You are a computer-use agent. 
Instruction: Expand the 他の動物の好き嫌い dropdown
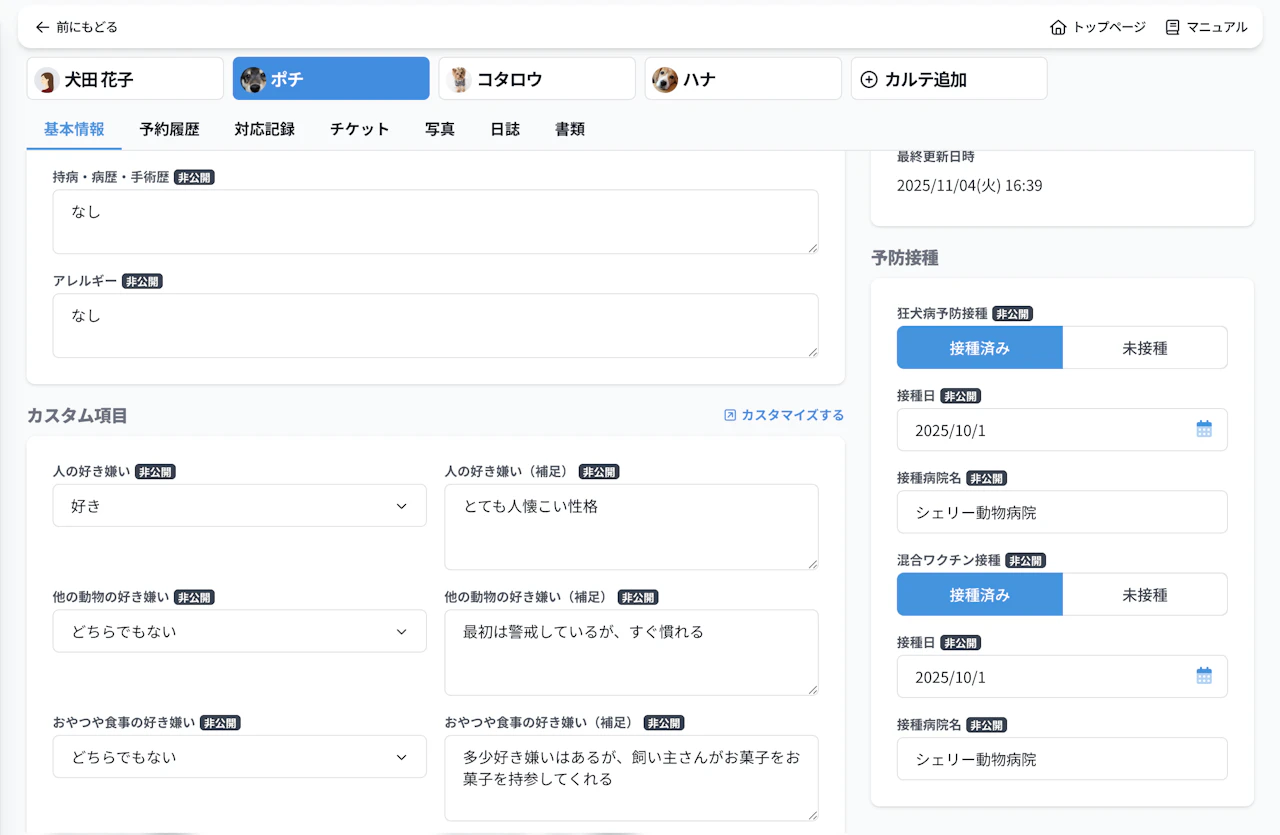pos(239,631)
